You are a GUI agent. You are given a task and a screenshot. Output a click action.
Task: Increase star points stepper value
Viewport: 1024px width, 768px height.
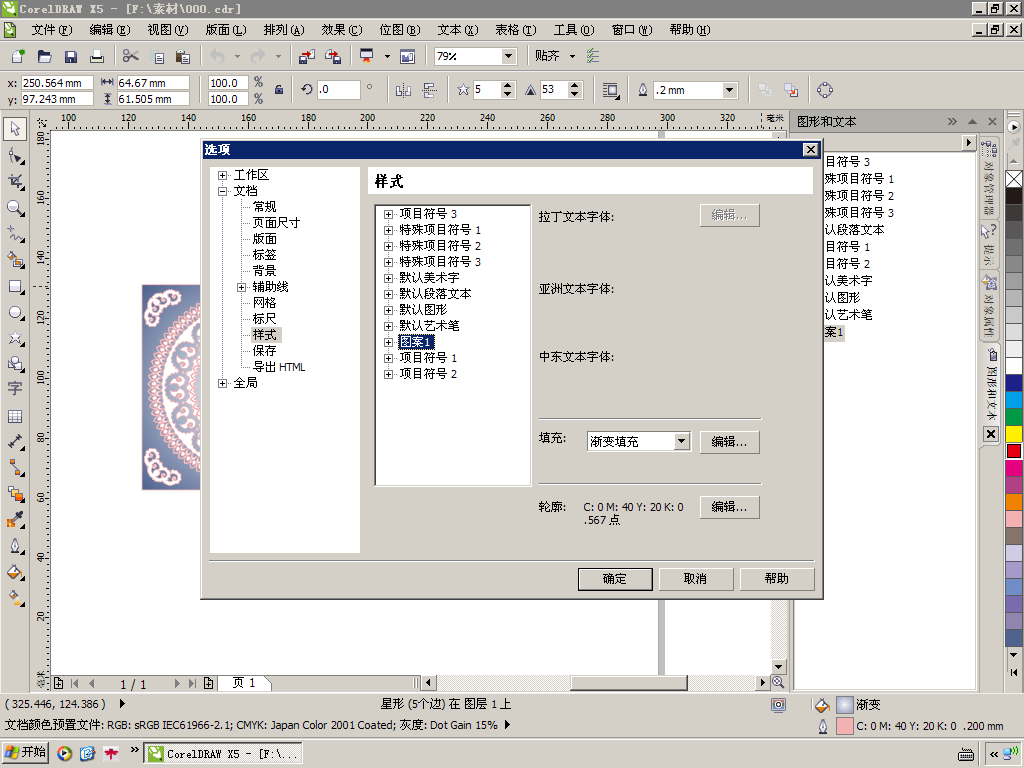coord(507,86)
